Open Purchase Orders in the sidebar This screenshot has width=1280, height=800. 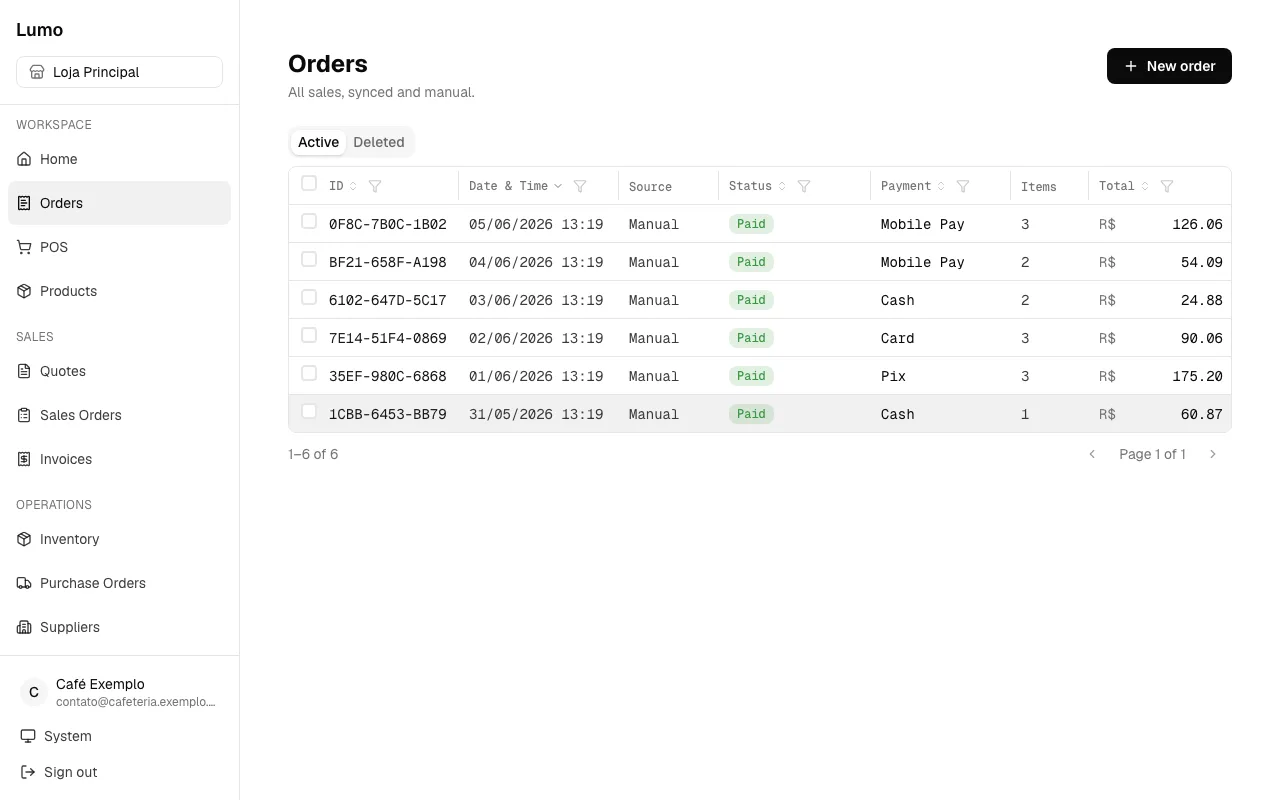[x=119, y=583]
